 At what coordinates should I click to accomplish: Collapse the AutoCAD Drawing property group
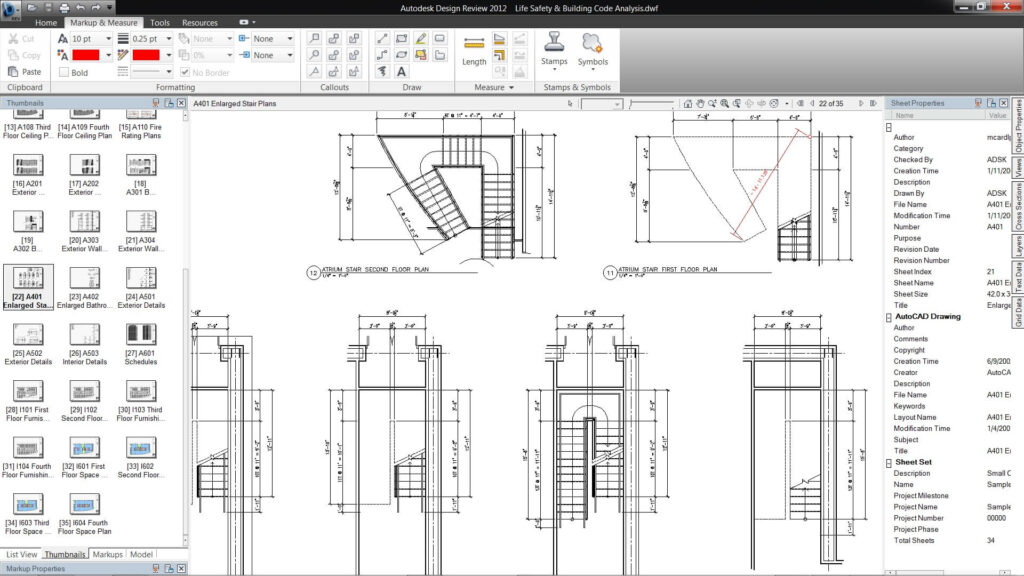click(x=888, y=316)
